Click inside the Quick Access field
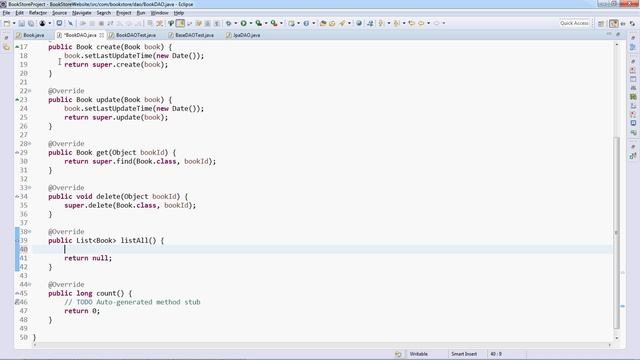 click(574, 23)
